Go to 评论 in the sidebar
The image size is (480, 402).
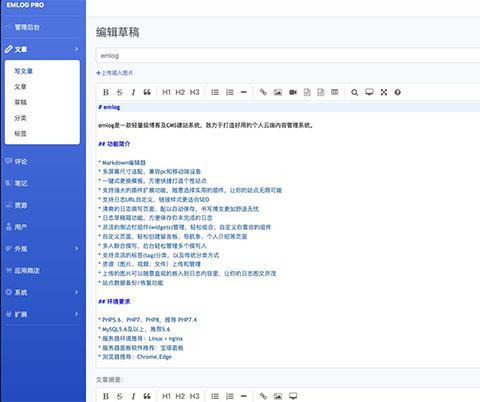tap(21, 162)
